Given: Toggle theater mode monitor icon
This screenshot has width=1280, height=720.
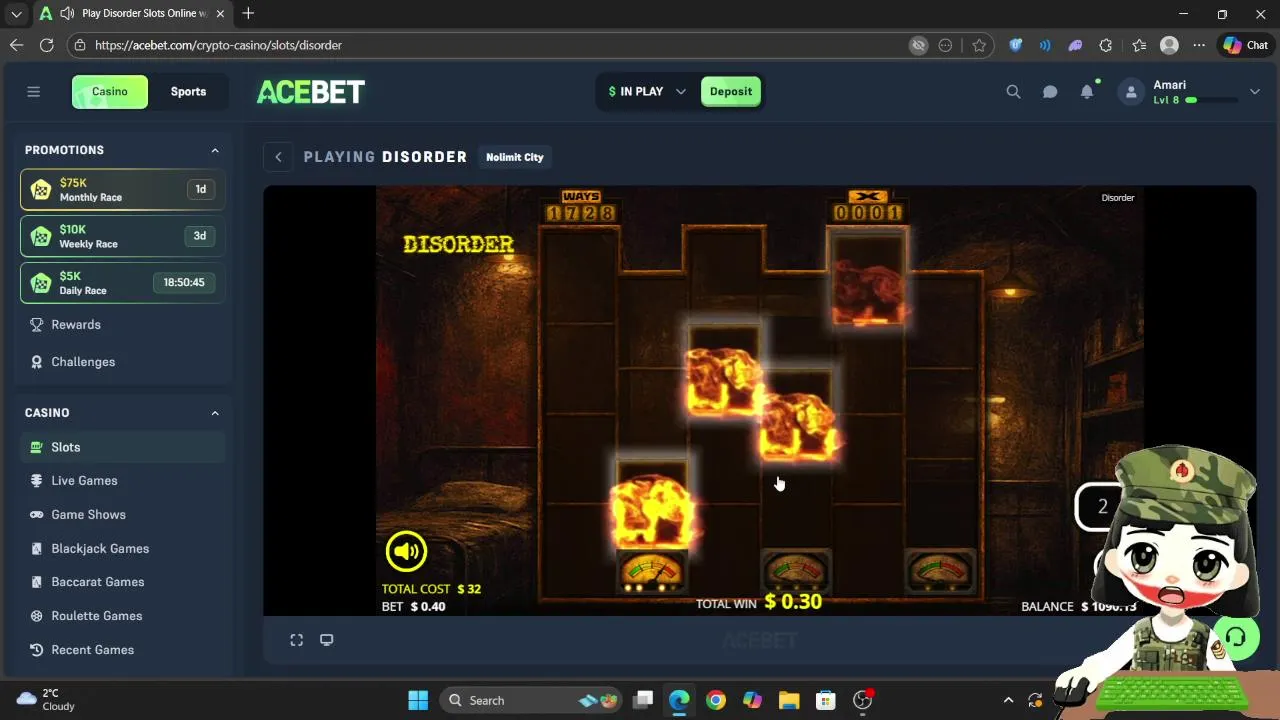Looking at the screenshot, I should [x=326, y=640].
